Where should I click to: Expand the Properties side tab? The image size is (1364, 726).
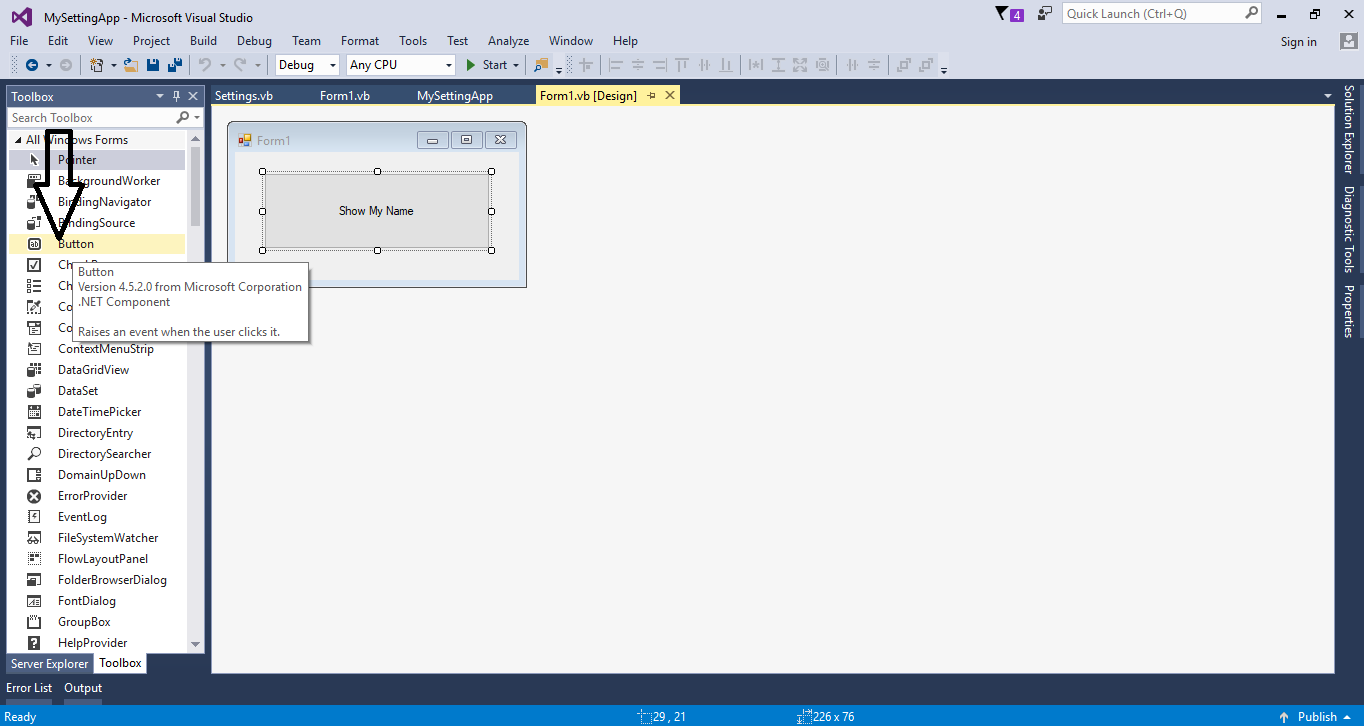tap(1349, 311)
